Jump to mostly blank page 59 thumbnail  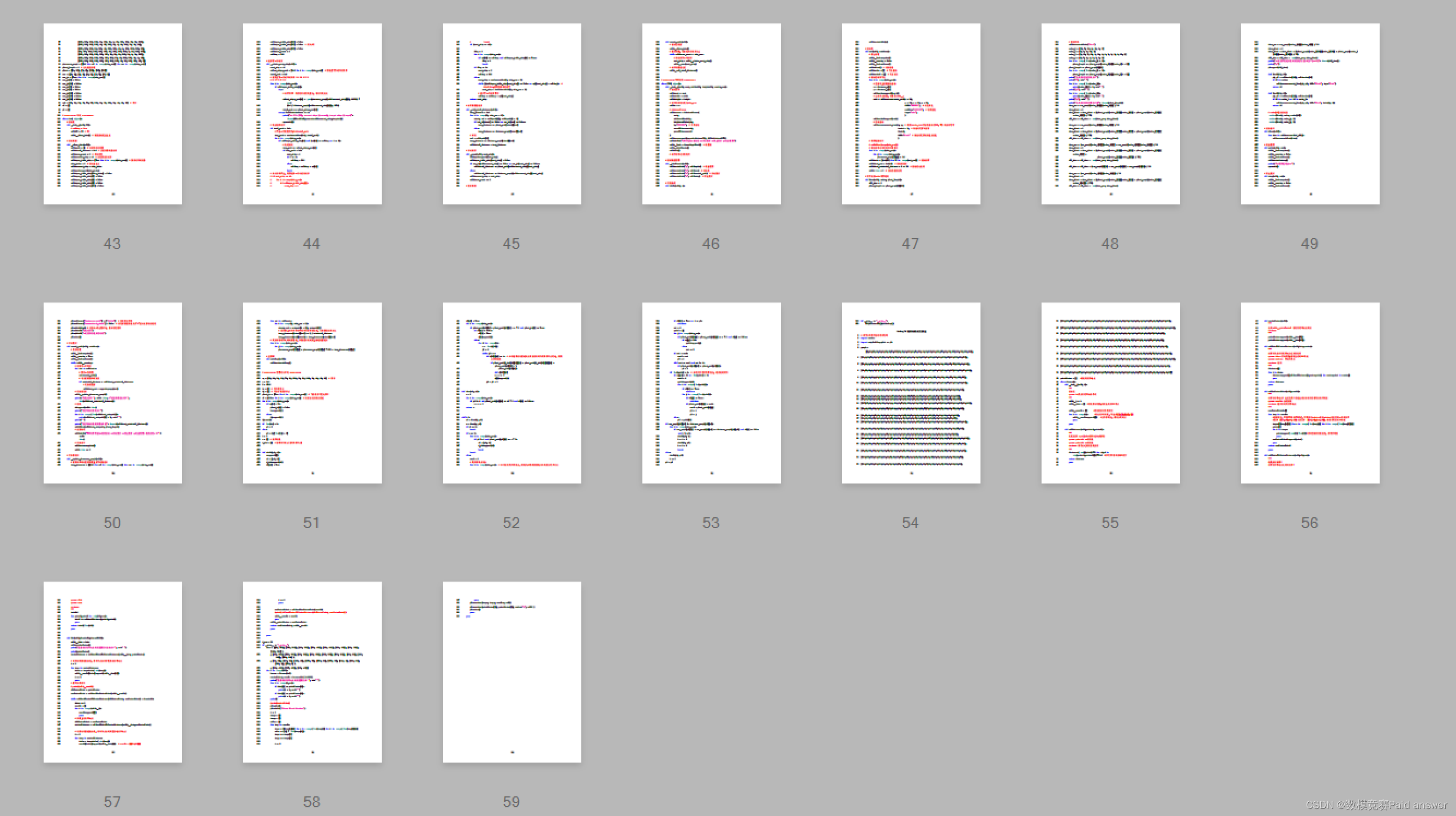[x=512, y=672]
